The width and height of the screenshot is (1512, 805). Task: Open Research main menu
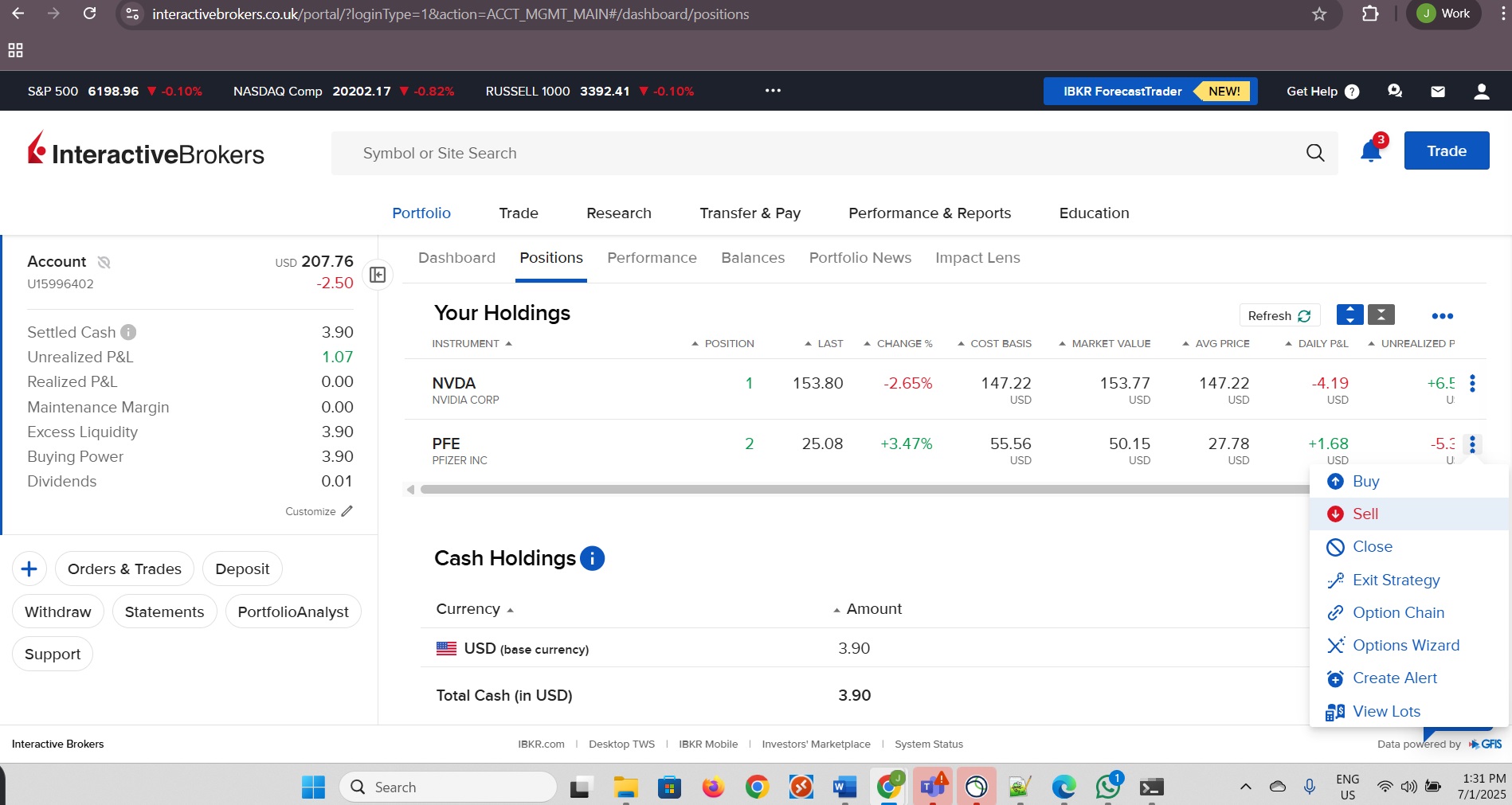tap(619, 213)
